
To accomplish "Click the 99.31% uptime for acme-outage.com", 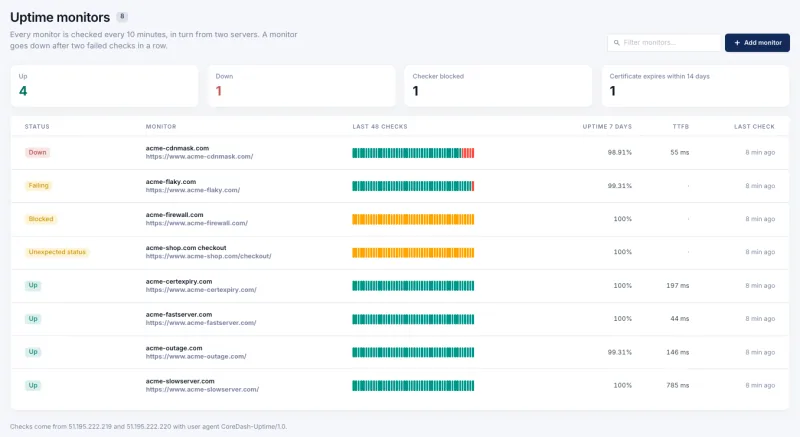I will pos(619,352).
